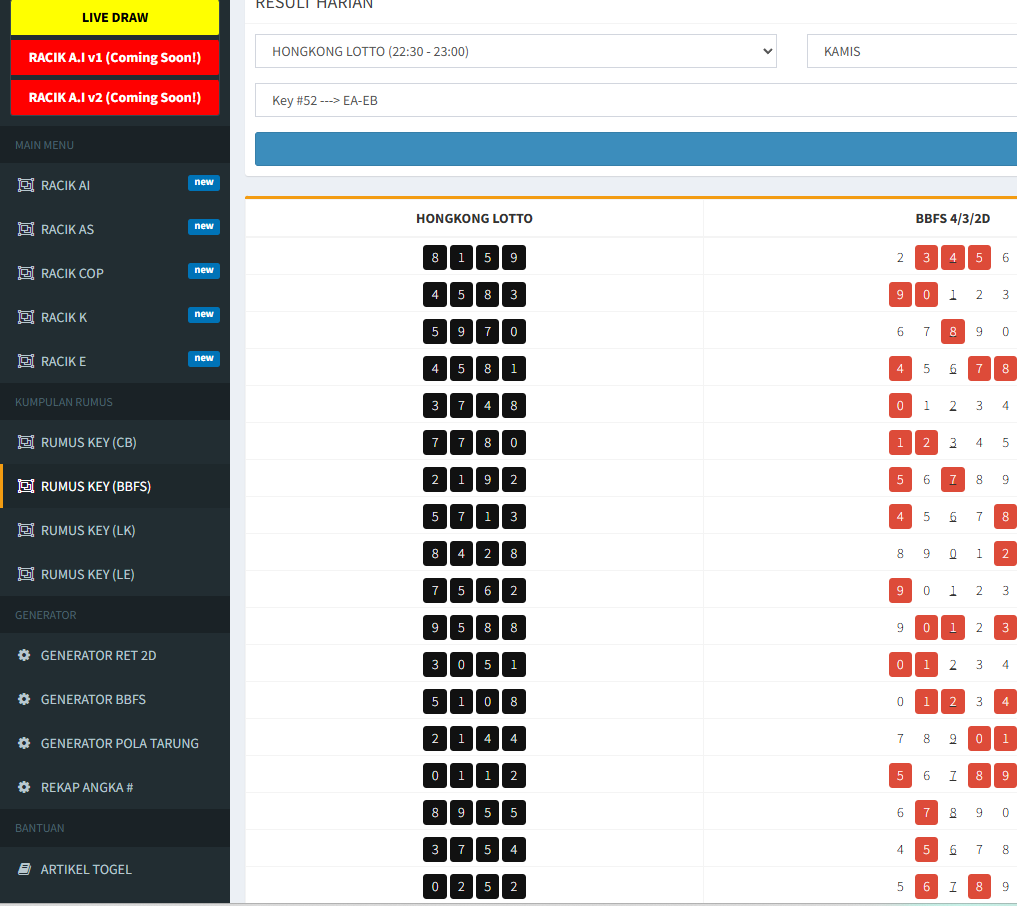The image size is (1017, 906).
Task: Click the digit 3 of result 3748
Action: [x=435, y=405]
